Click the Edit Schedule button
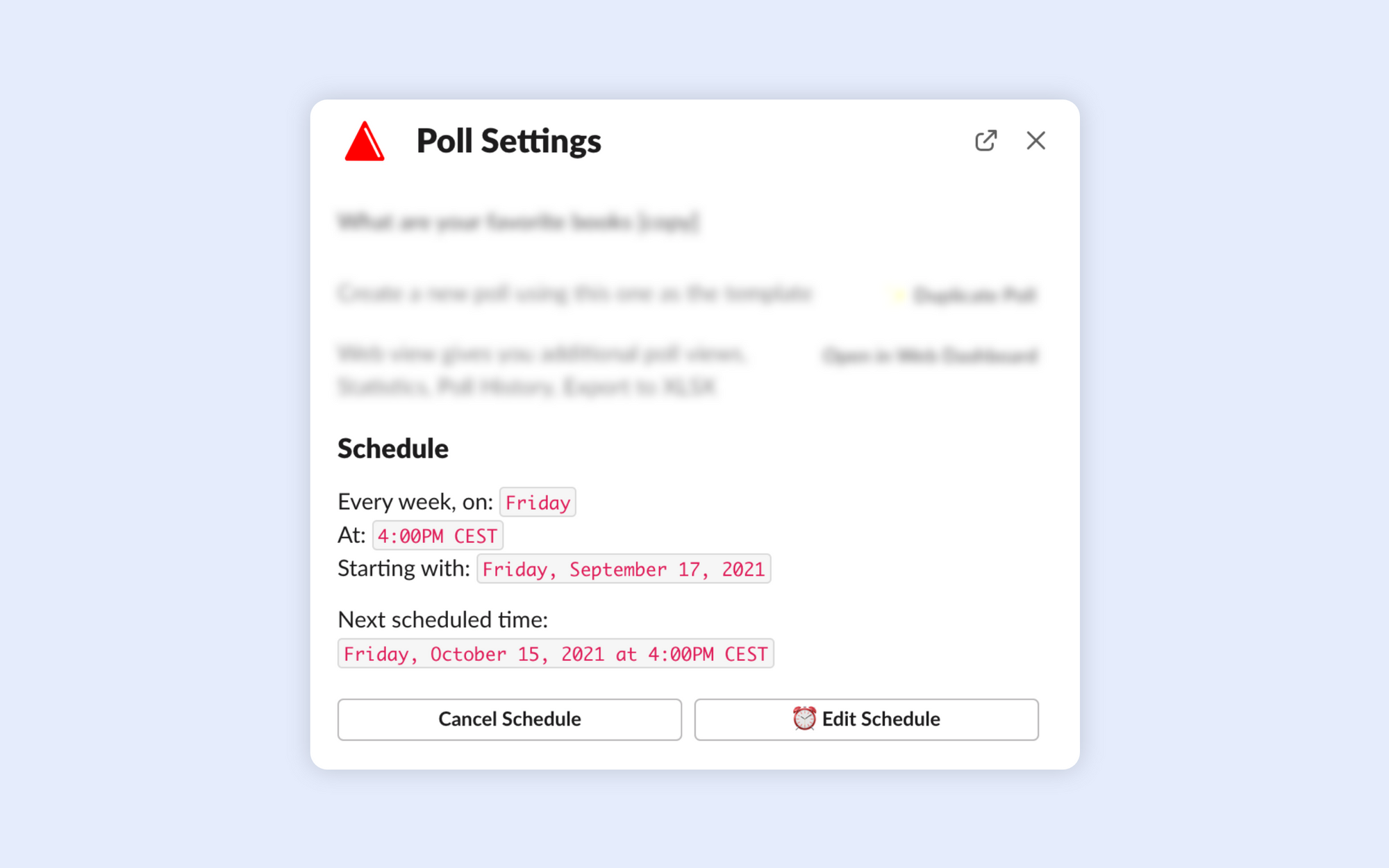 coord(866,719)
